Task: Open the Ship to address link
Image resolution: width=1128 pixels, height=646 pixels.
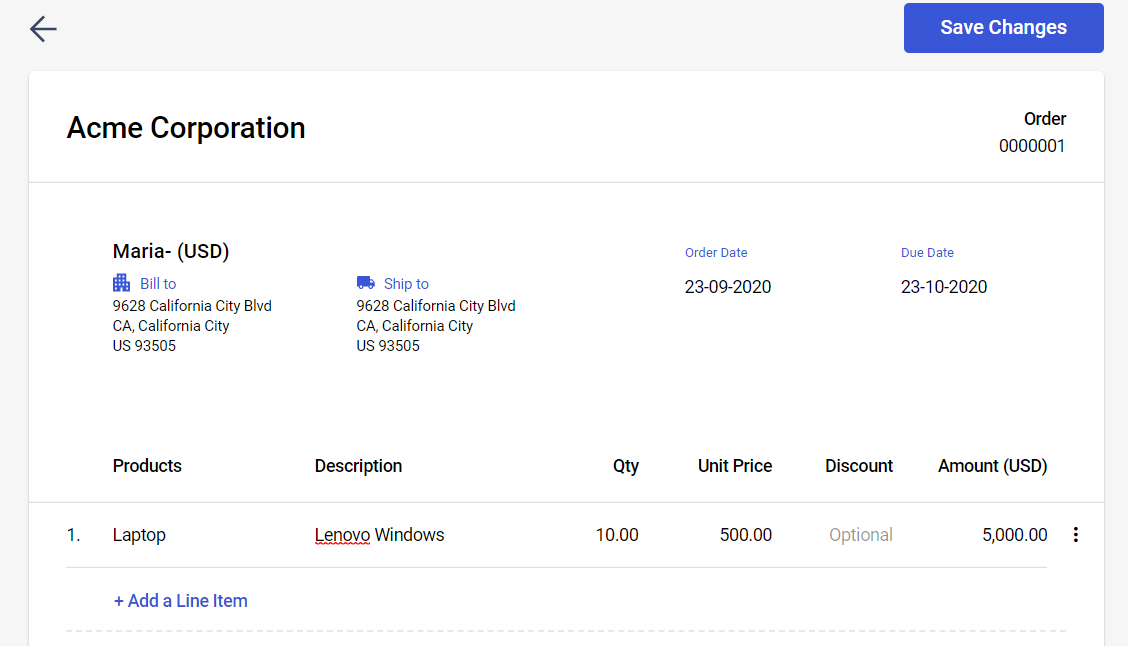Action: point(406,283)
